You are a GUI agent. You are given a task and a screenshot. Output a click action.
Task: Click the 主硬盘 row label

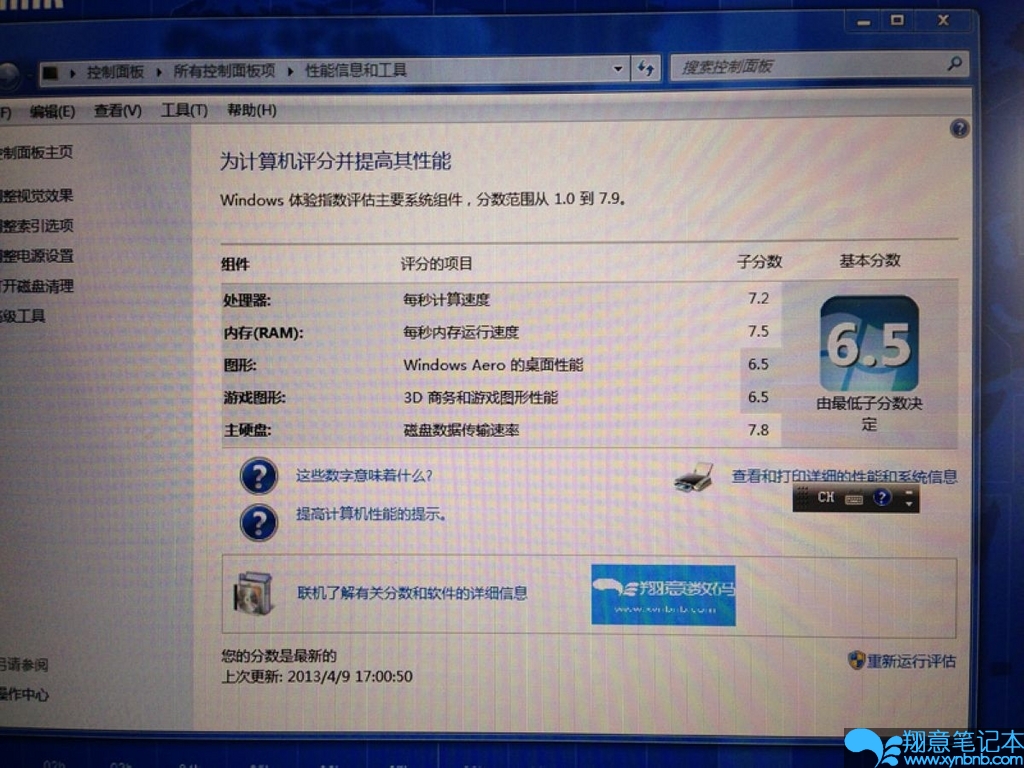click(247, 430)
